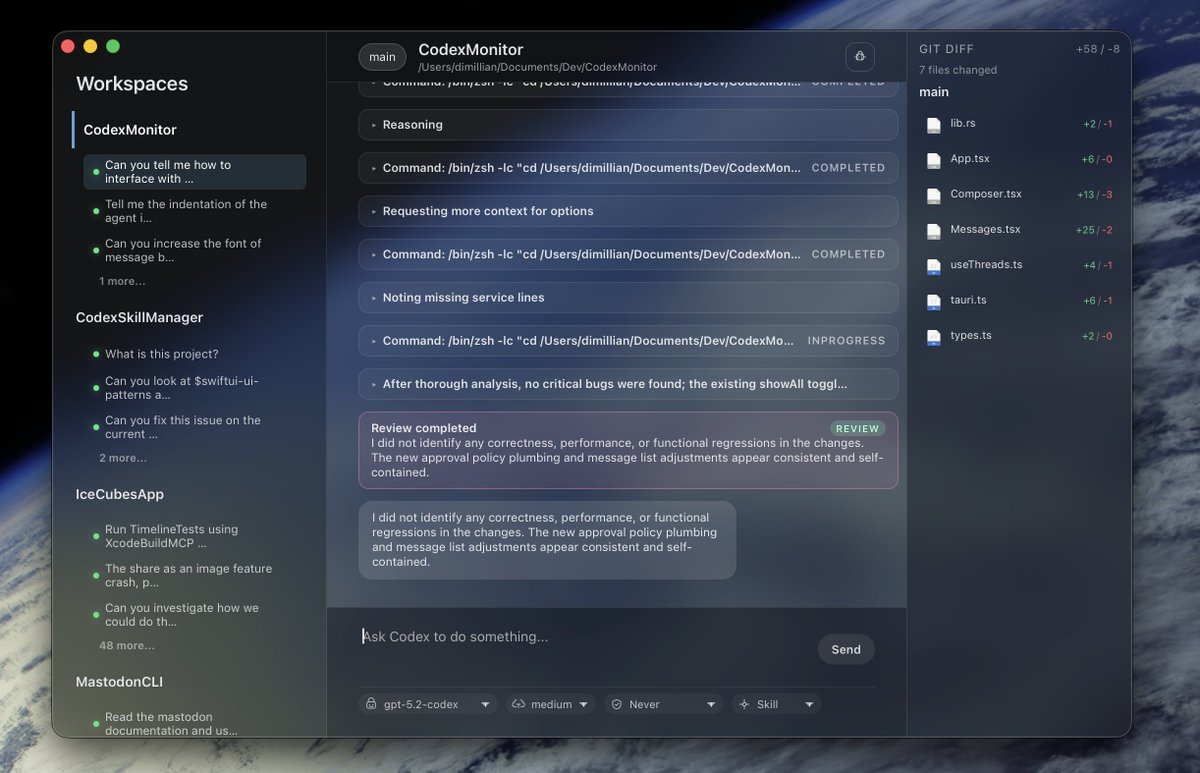Click the +58 / -8 diff total
Image resolution: width=1200 pixels, height=773 pixels.
click(x=1098, y=49)
